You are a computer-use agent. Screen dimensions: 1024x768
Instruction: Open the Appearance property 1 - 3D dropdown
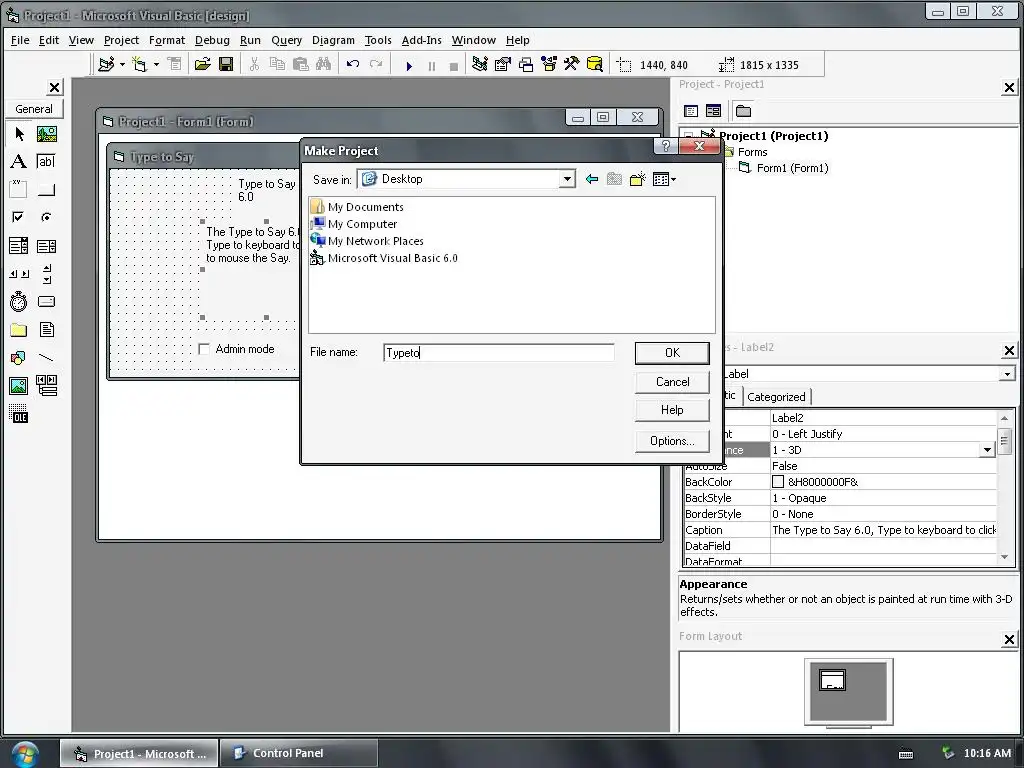(987, 450)
